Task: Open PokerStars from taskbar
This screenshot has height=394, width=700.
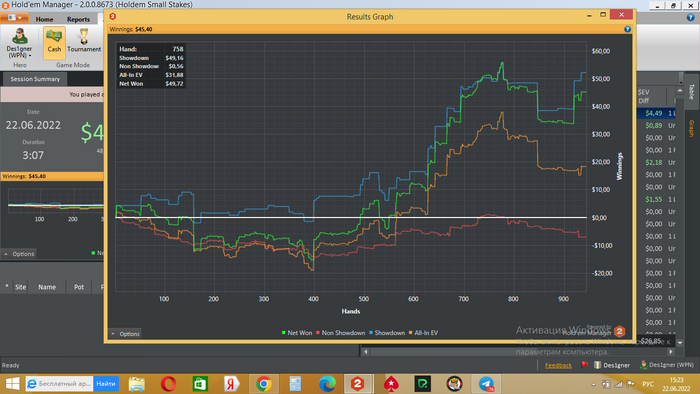Action: [x=391, y=384]
